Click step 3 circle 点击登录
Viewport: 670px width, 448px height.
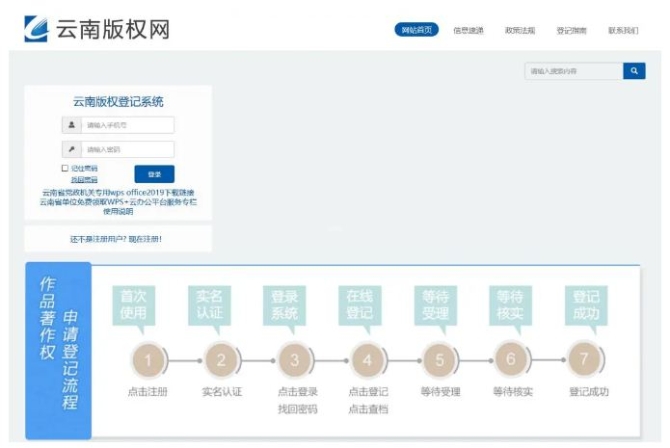(x=294, y=359)
